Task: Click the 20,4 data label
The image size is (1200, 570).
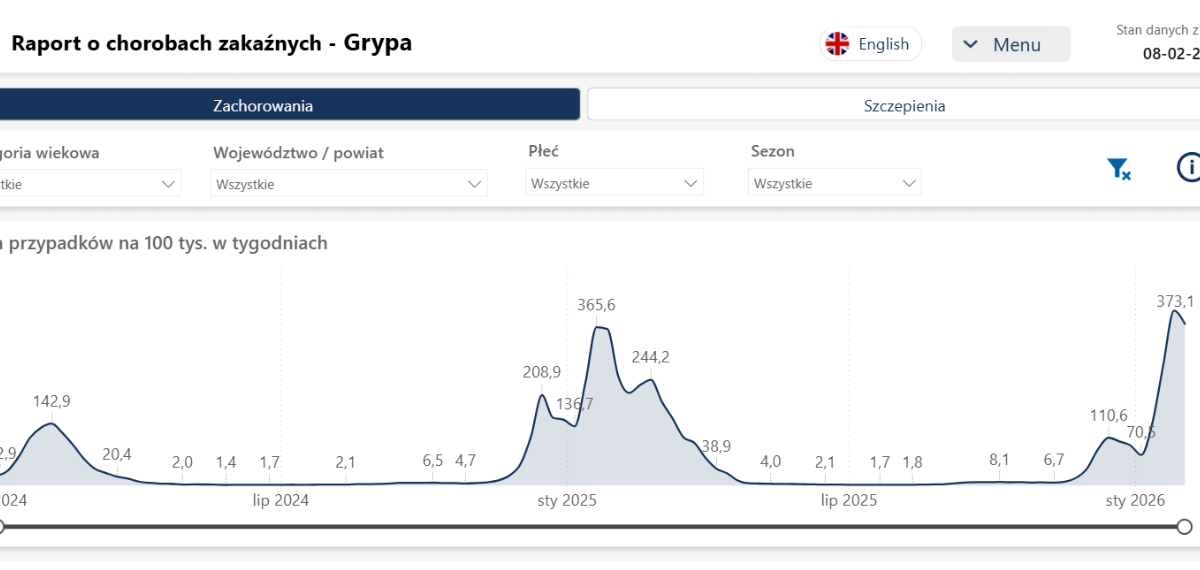Action: click(117, 454)
